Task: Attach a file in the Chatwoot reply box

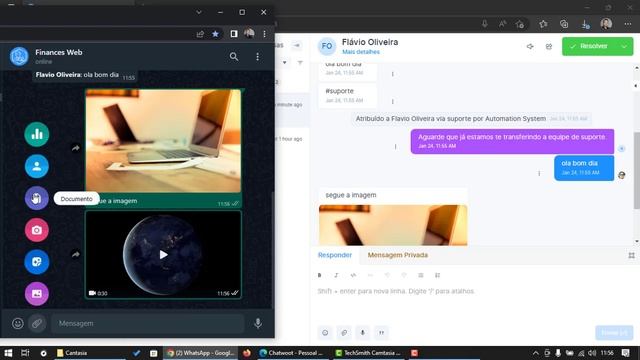Action: (x=344, y=333)
